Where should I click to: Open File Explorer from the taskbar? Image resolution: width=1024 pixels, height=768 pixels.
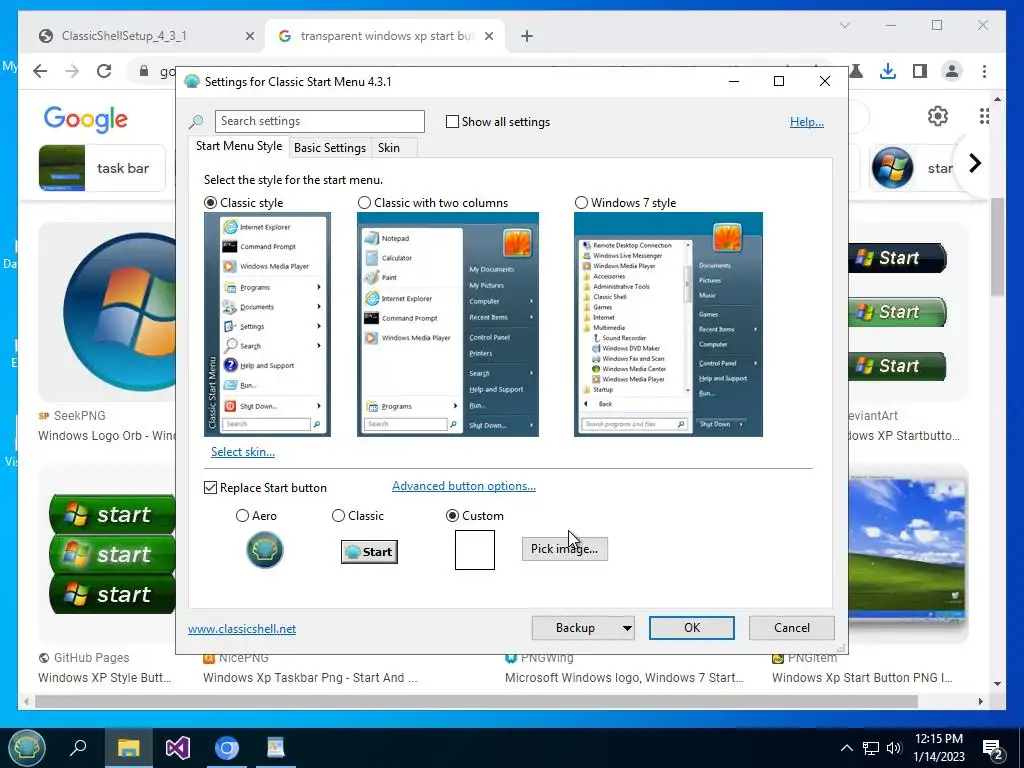129,747
